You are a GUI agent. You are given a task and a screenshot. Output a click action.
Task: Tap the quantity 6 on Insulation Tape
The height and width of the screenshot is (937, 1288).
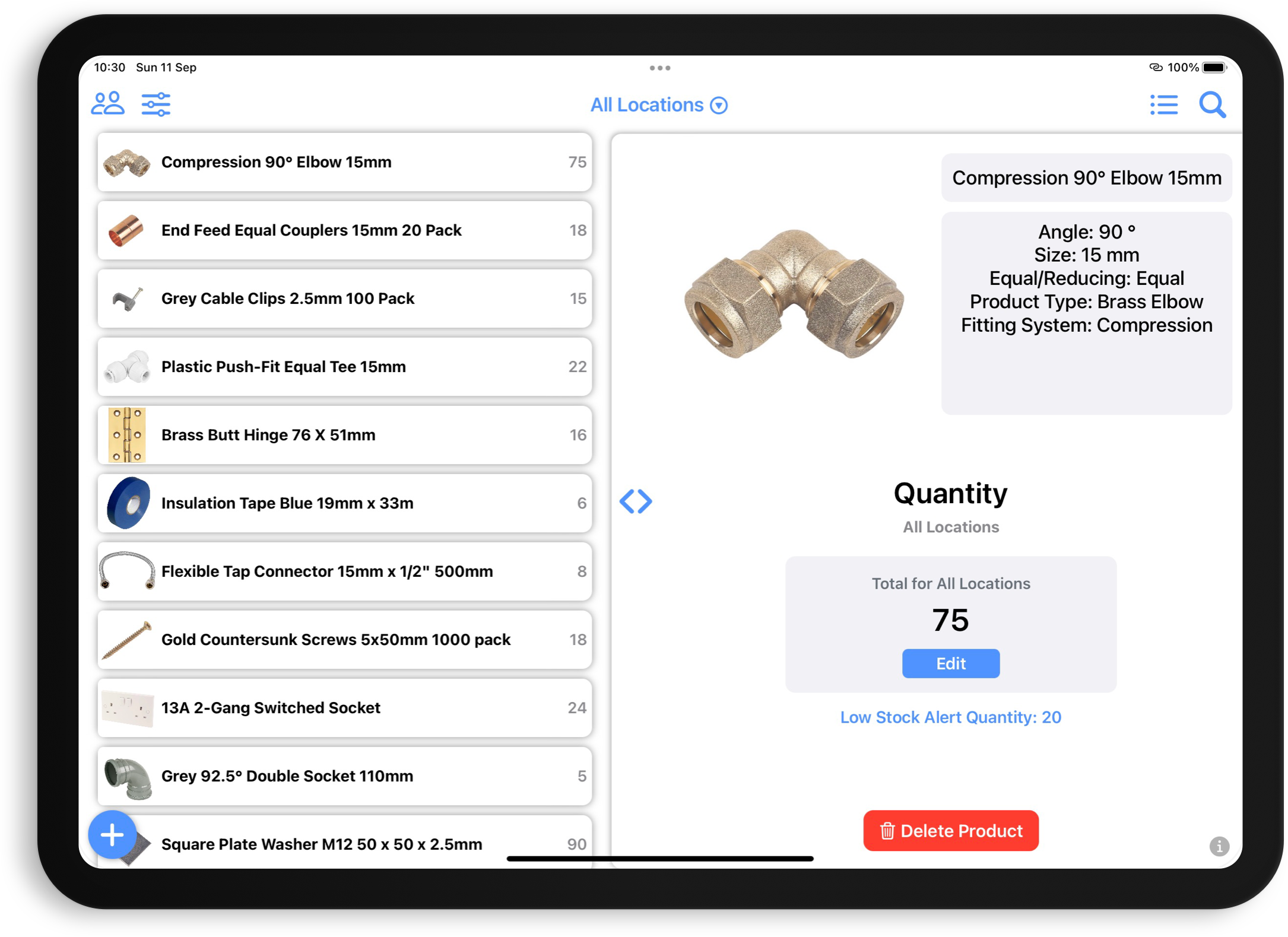(582, 503)
